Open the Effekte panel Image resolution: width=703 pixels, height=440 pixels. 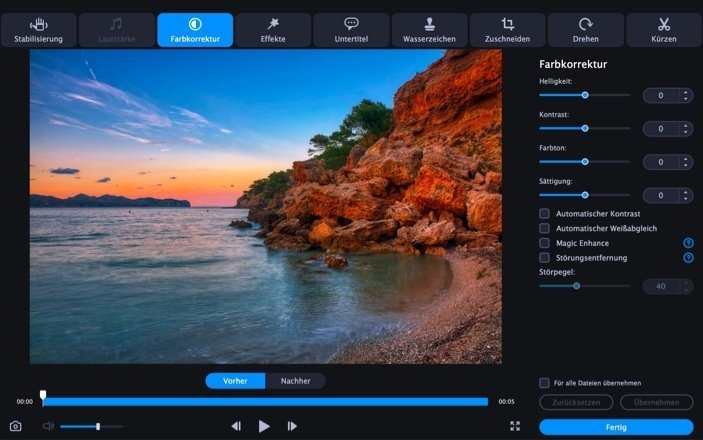point(273,30)
